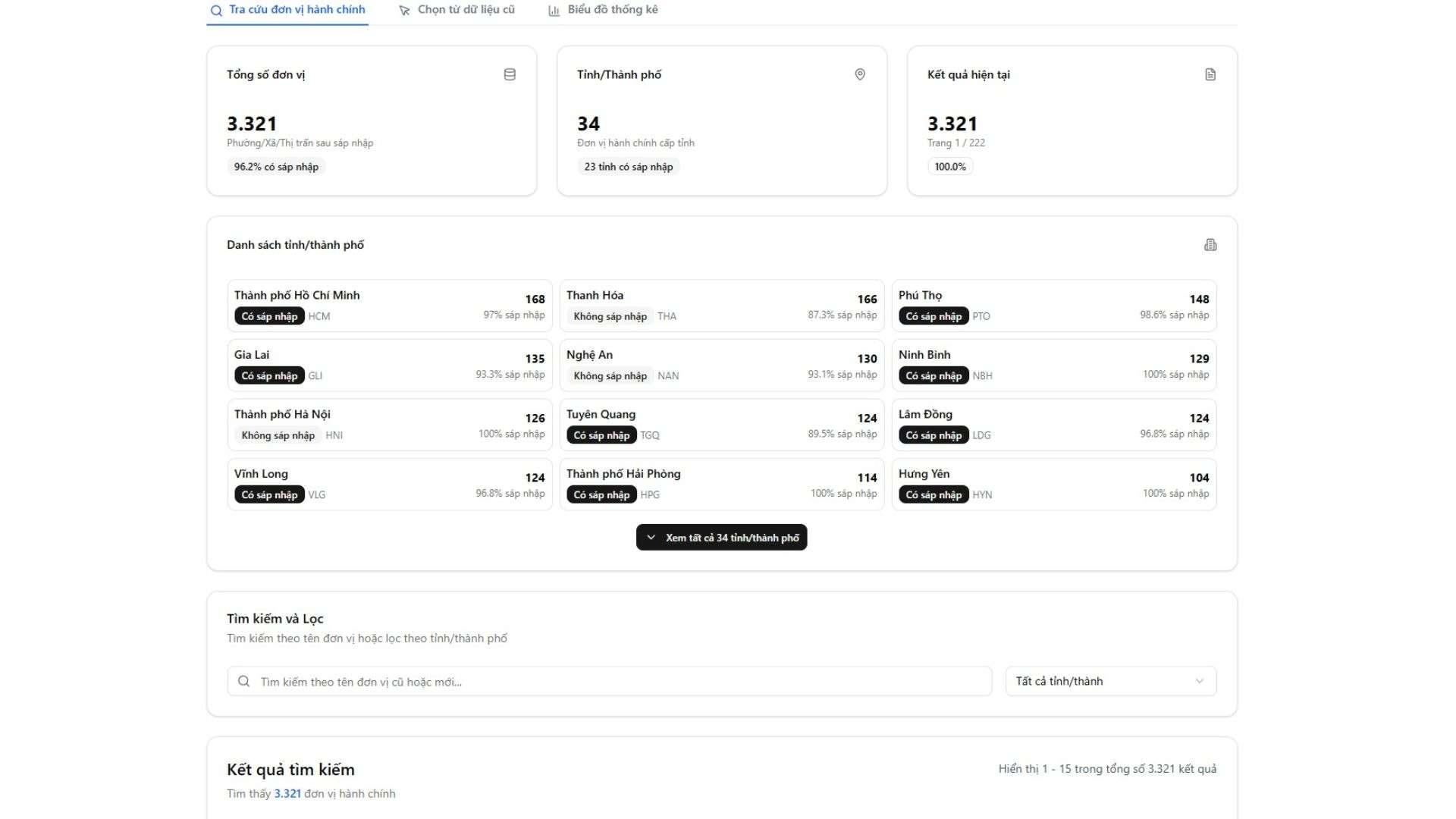Click the Thanh Hóa province card
1456x819 pixels.
point(721,306)
